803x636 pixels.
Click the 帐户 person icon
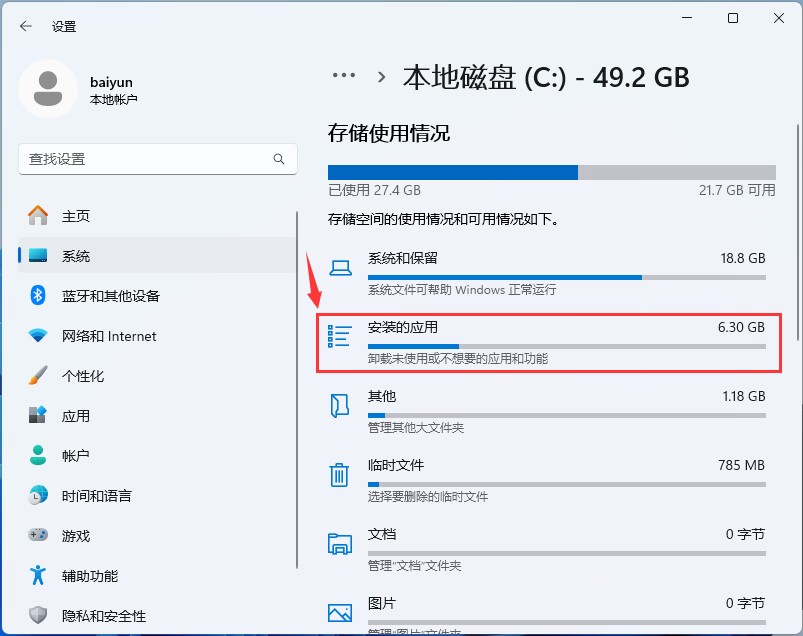pyautogui.click(x=38, y=455)
